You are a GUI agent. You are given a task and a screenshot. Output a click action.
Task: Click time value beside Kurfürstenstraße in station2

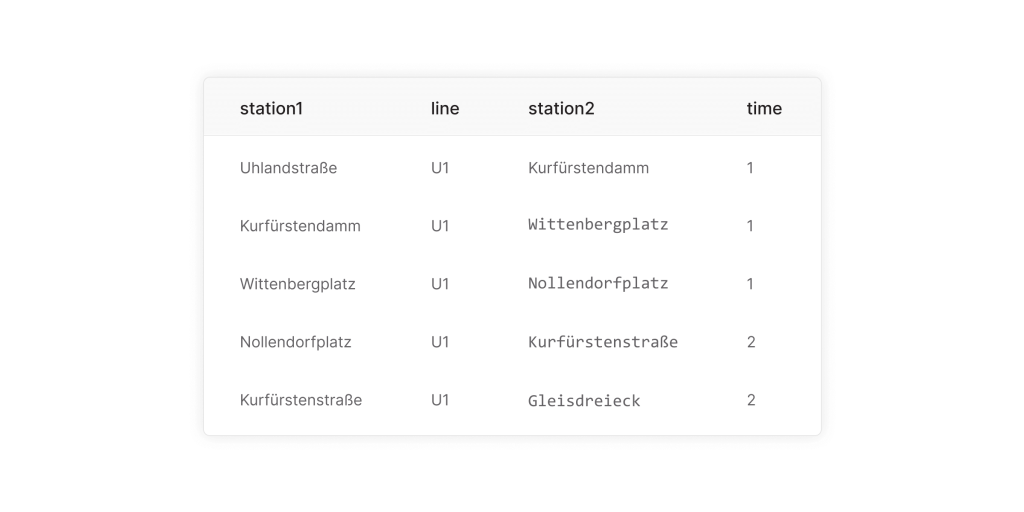[751, 342]
